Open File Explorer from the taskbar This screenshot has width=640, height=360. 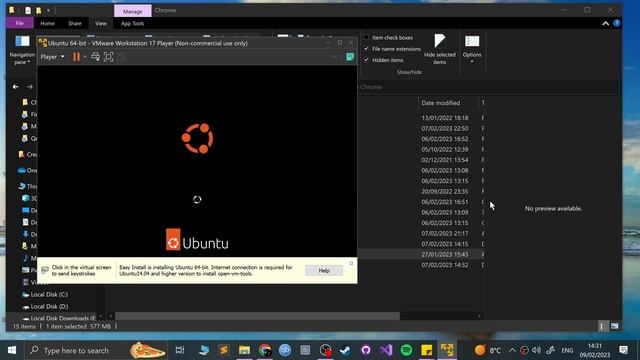point(244,350)
